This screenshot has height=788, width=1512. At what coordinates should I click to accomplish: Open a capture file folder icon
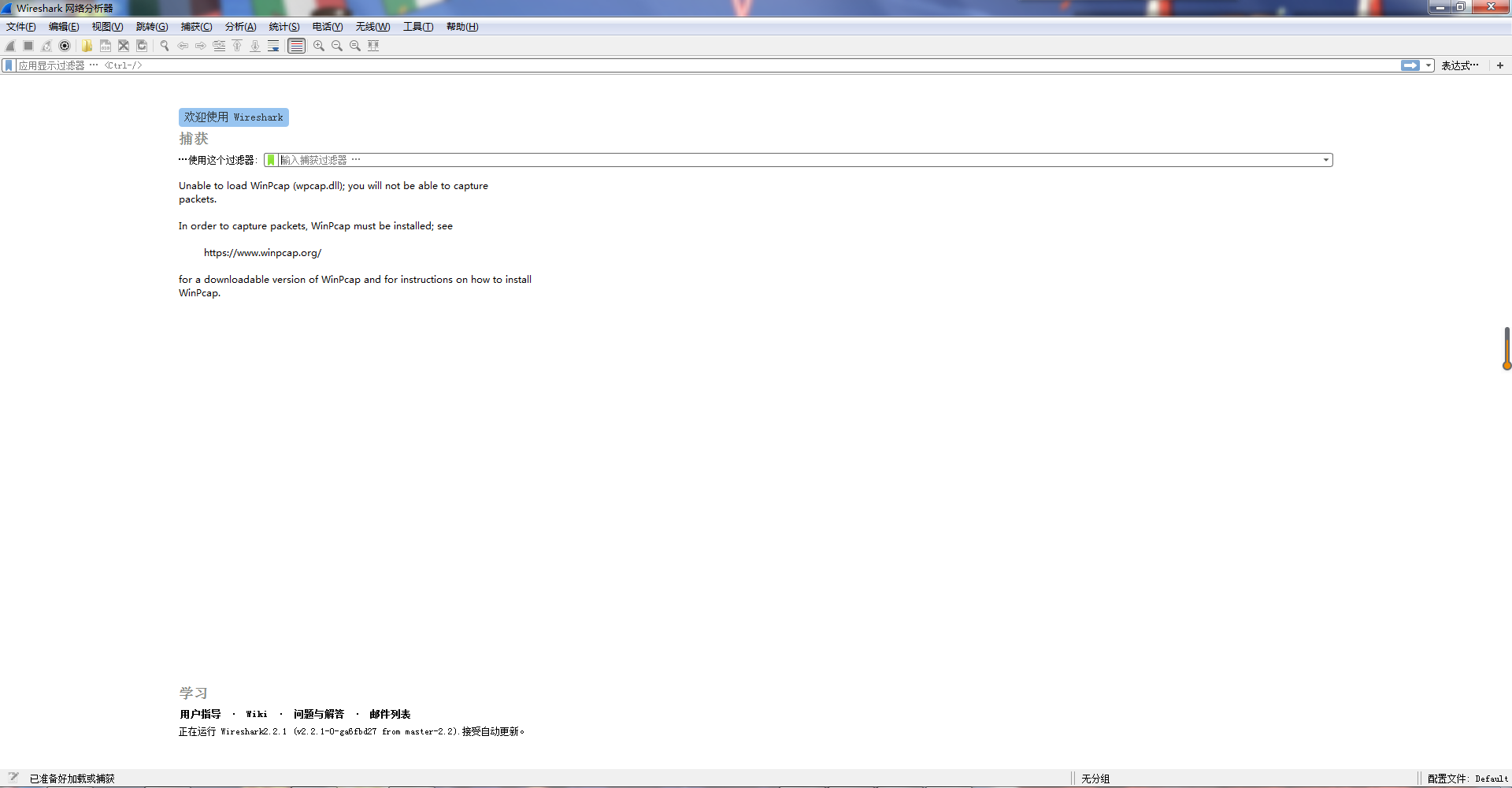coord(87,46)
